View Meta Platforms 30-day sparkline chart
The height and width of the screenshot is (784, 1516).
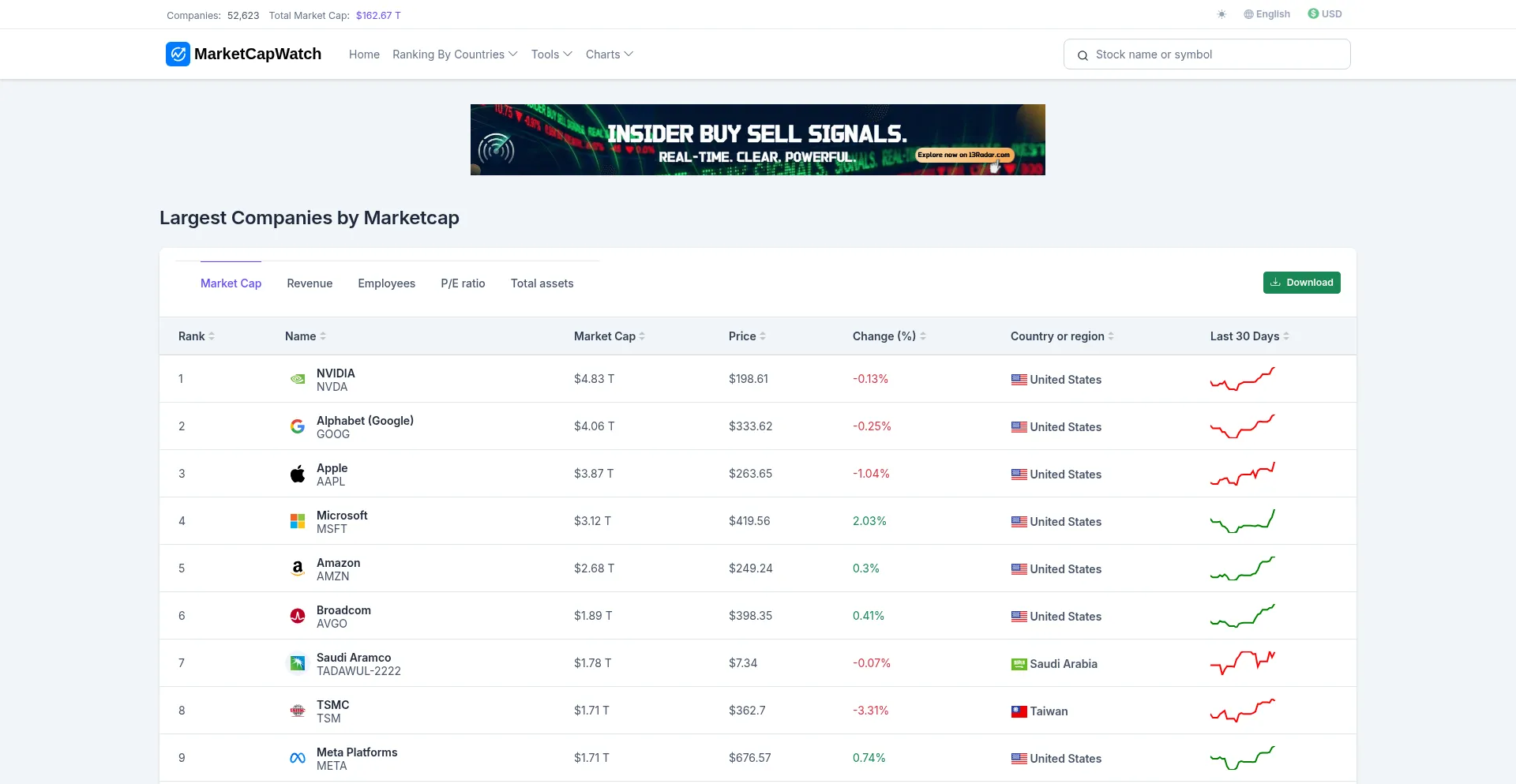(1243, 758)
